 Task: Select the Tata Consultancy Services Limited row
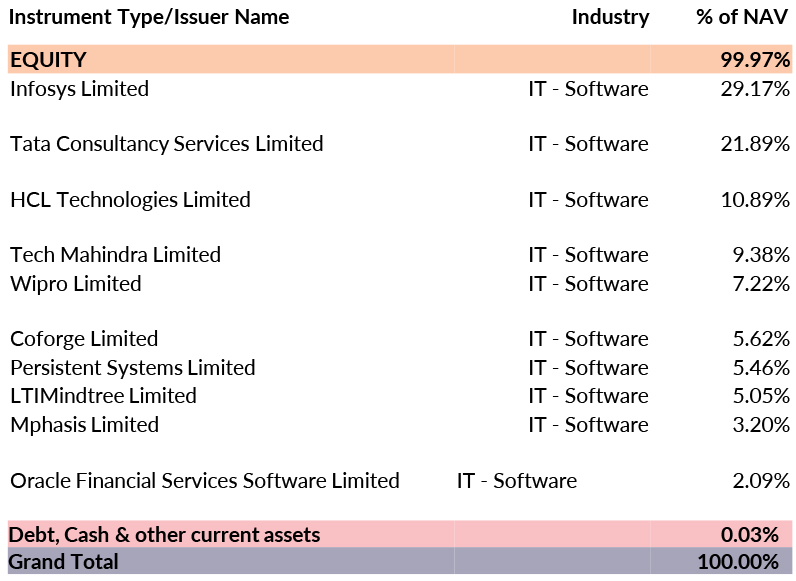(166, 144)
